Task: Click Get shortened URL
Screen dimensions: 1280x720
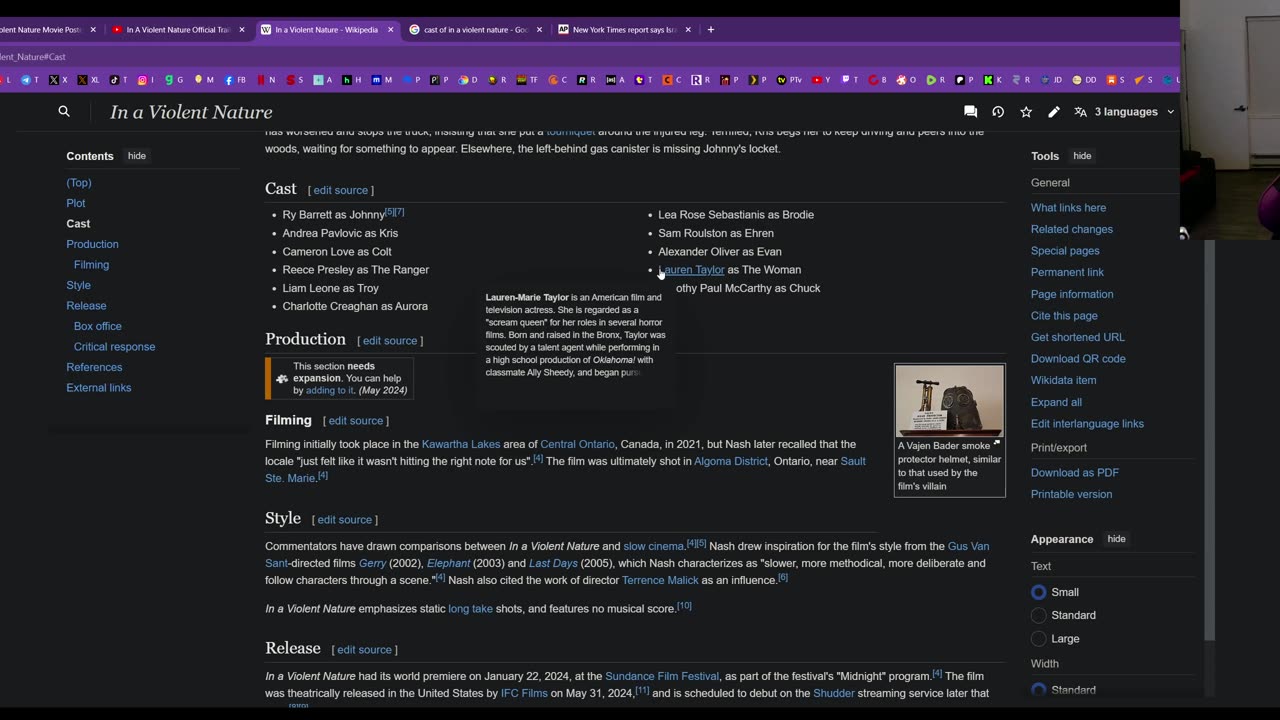Action: [1078, 337]
